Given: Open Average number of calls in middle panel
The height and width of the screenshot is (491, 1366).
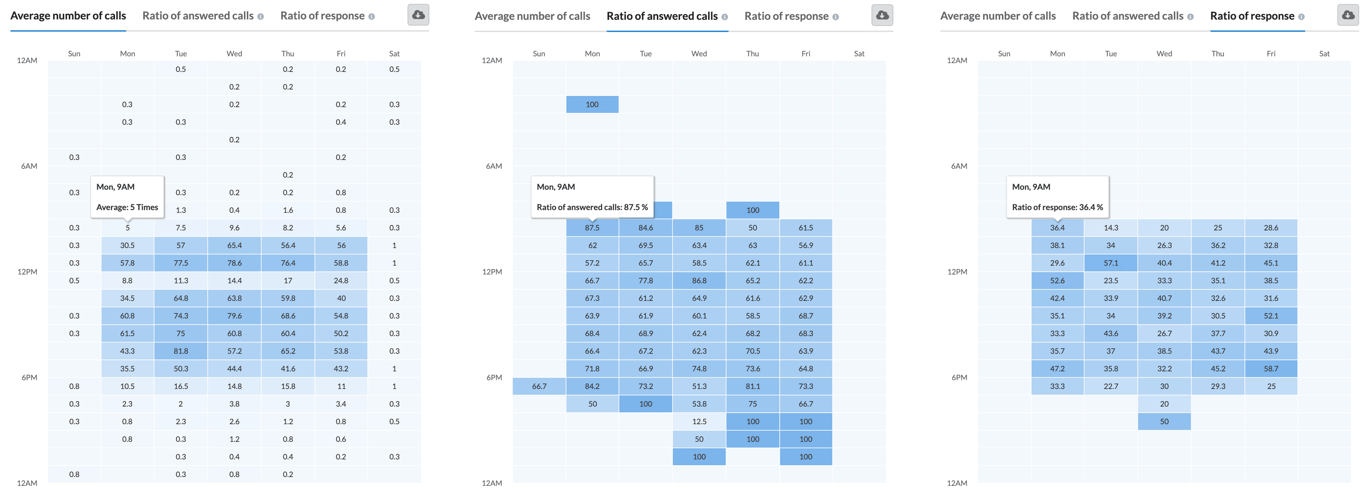Looking at the screenshot, I should pos(533,16).
